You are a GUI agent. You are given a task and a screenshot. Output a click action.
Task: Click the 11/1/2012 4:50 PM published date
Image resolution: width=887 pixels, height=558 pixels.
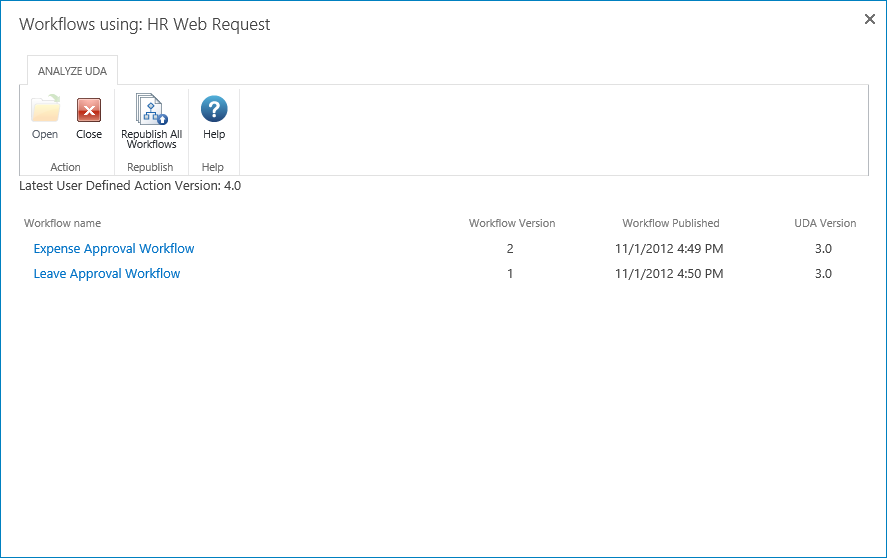coord(669,274)
